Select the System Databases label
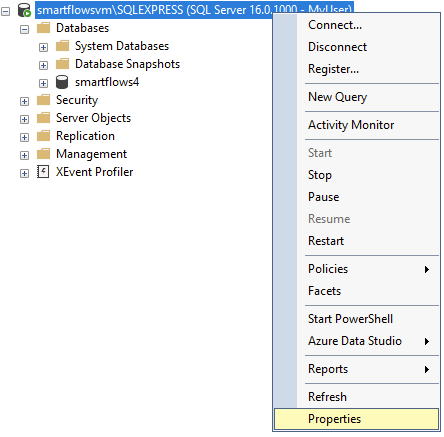Screen dimensions: 444x437 tap(122, 46)
